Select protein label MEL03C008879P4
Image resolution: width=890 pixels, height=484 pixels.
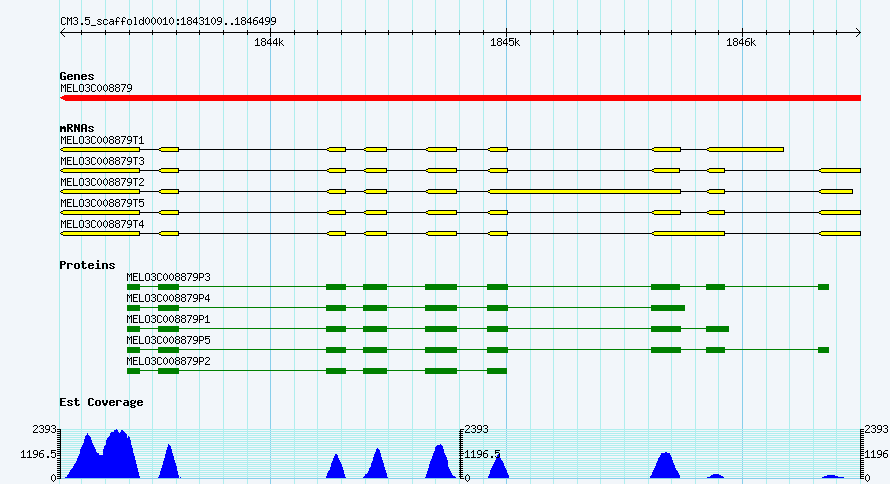[168, 298]
